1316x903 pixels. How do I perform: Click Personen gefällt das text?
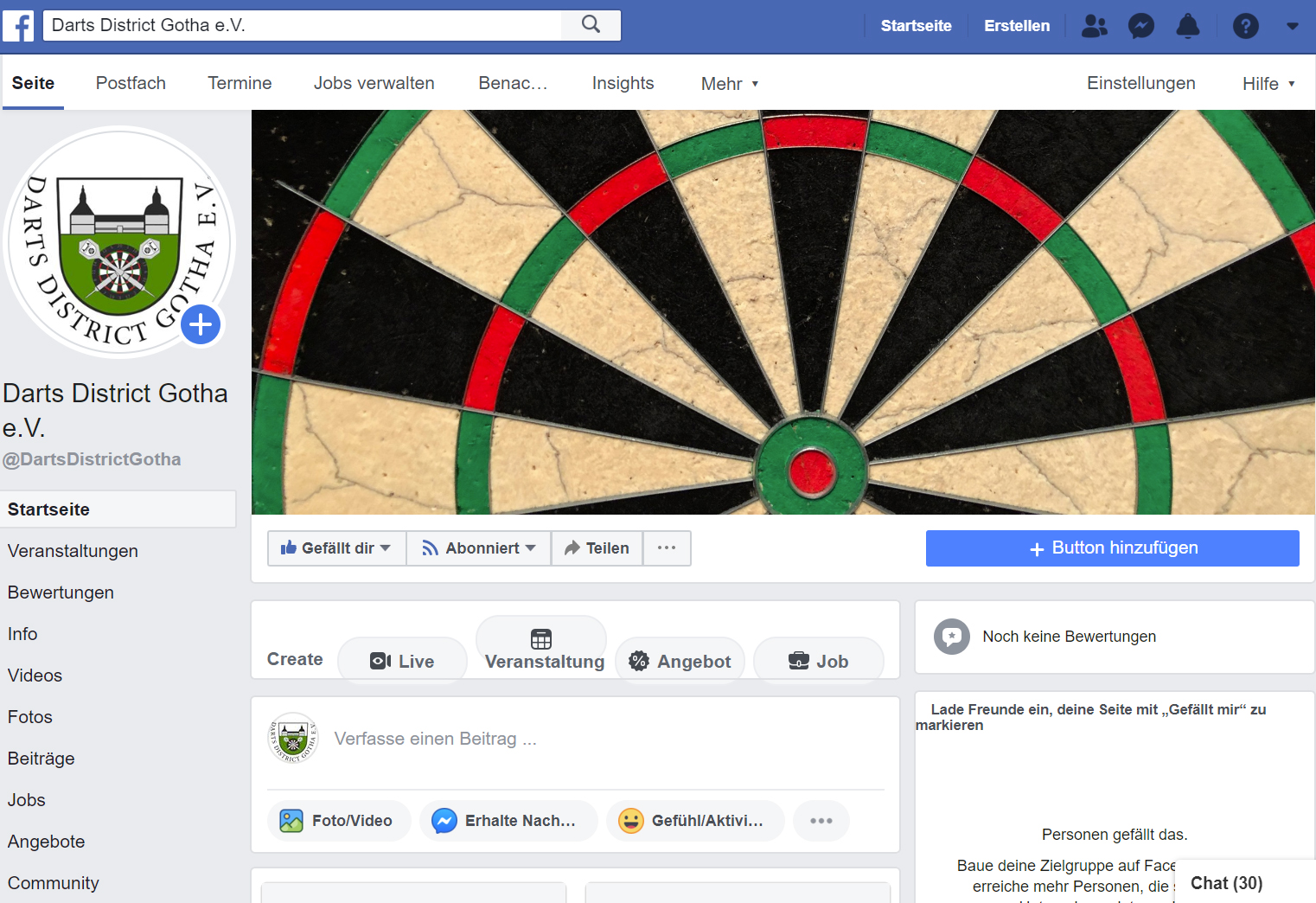(1115, 835)
